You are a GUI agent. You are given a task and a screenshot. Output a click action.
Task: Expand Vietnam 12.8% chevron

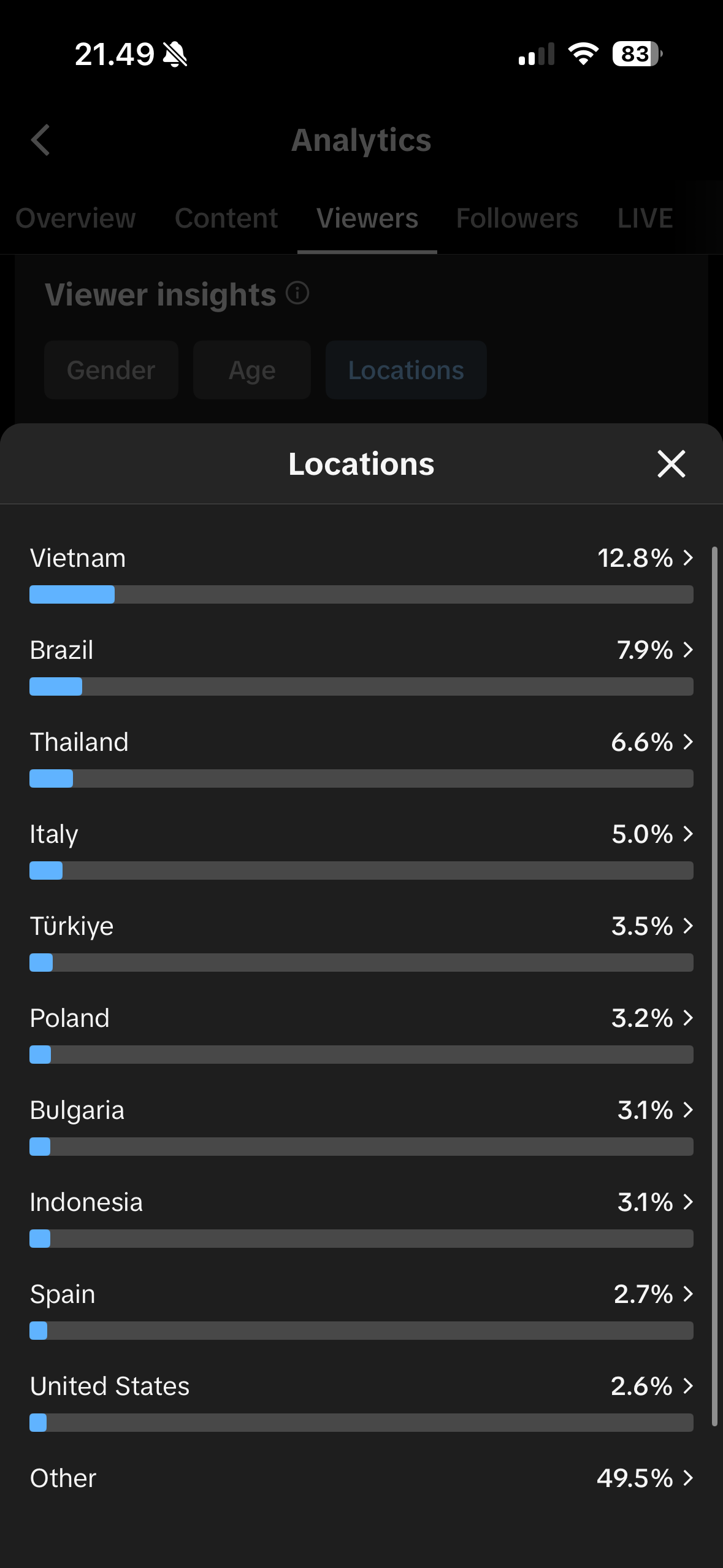[688, 558]
